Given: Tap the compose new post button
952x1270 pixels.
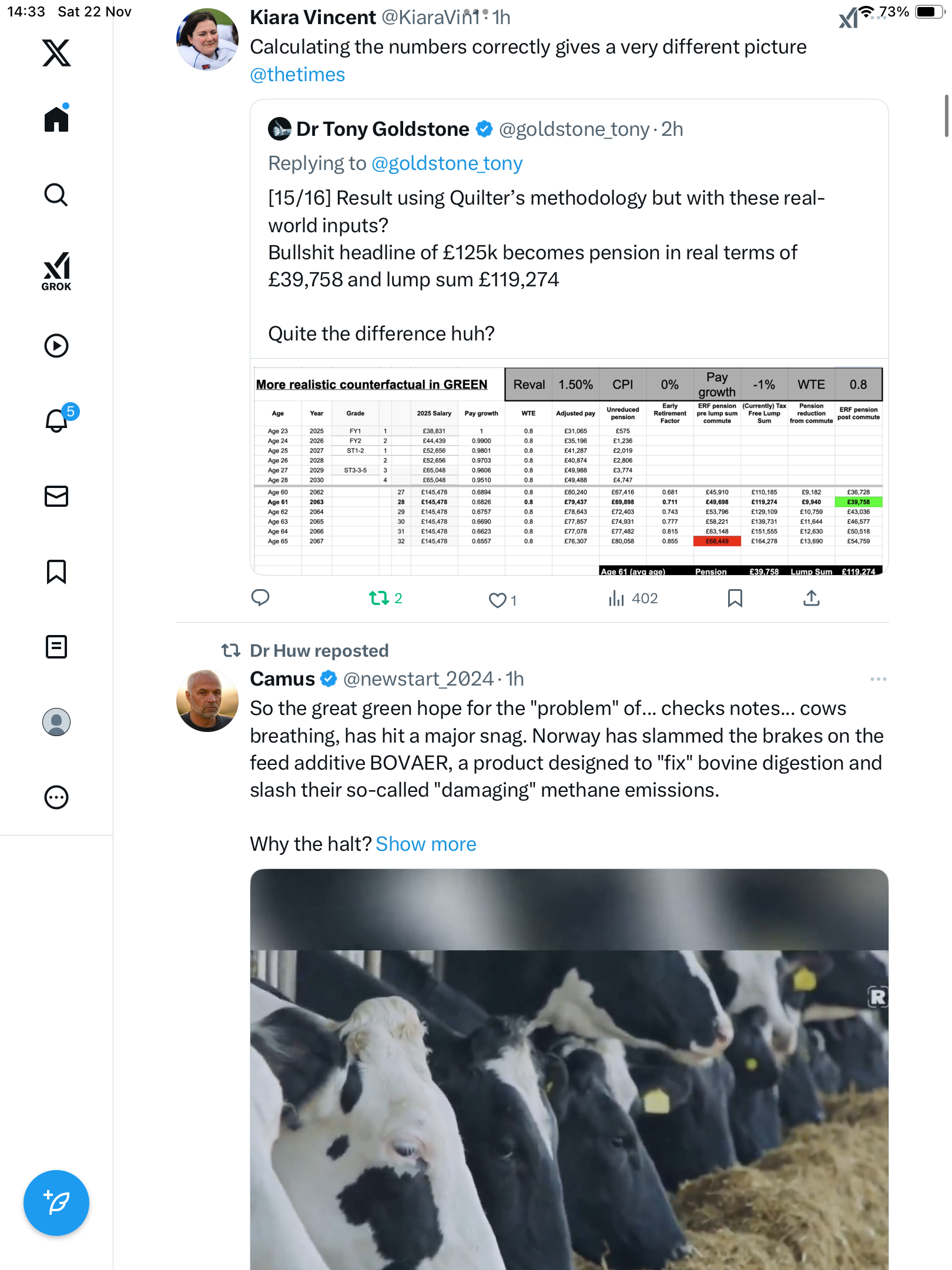Looking at the screenshot, I should coord(56,1203).
